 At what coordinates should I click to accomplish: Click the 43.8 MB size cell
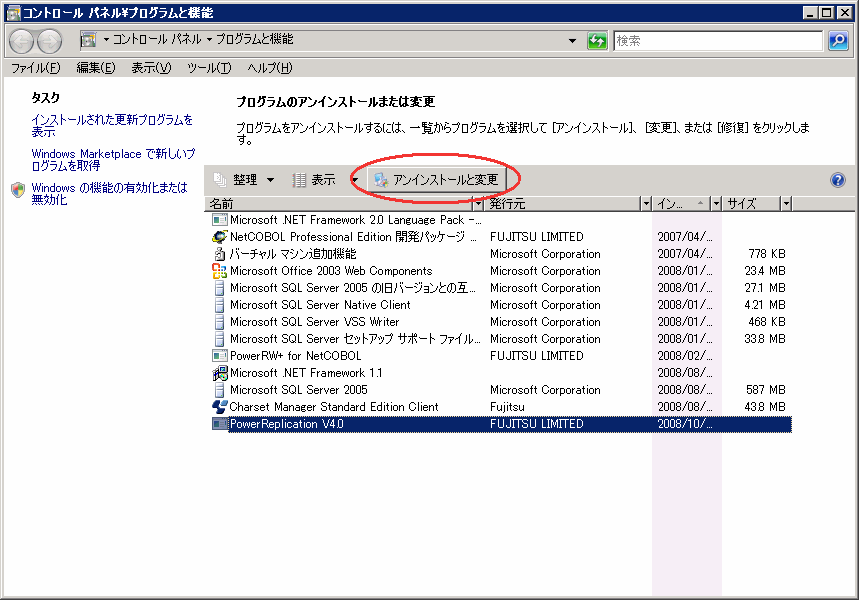pyautogui.click(x=765, y=407)
